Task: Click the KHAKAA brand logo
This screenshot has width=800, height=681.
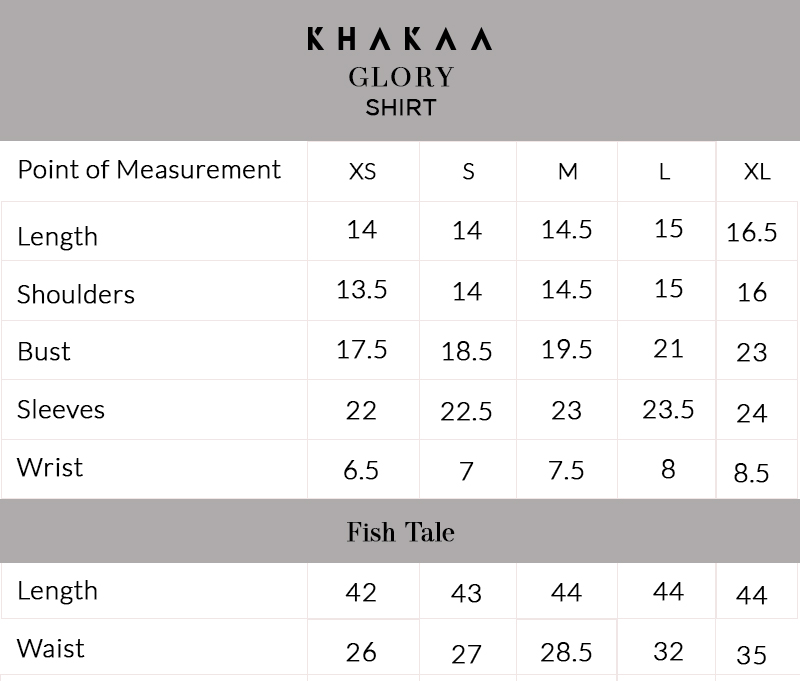Action: coord(400,39)
